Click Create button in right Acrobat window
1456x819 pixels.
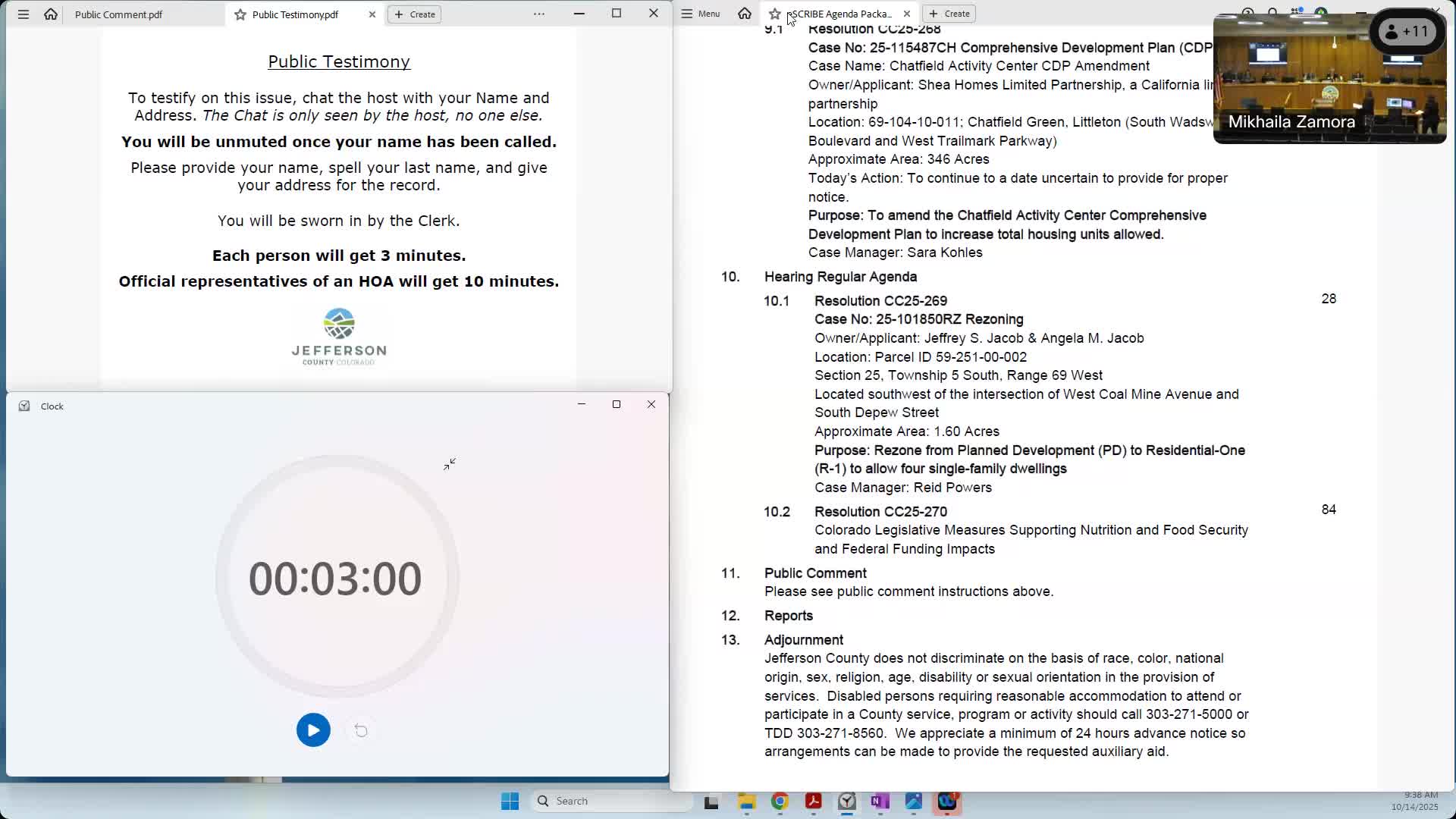click(949, 14)
